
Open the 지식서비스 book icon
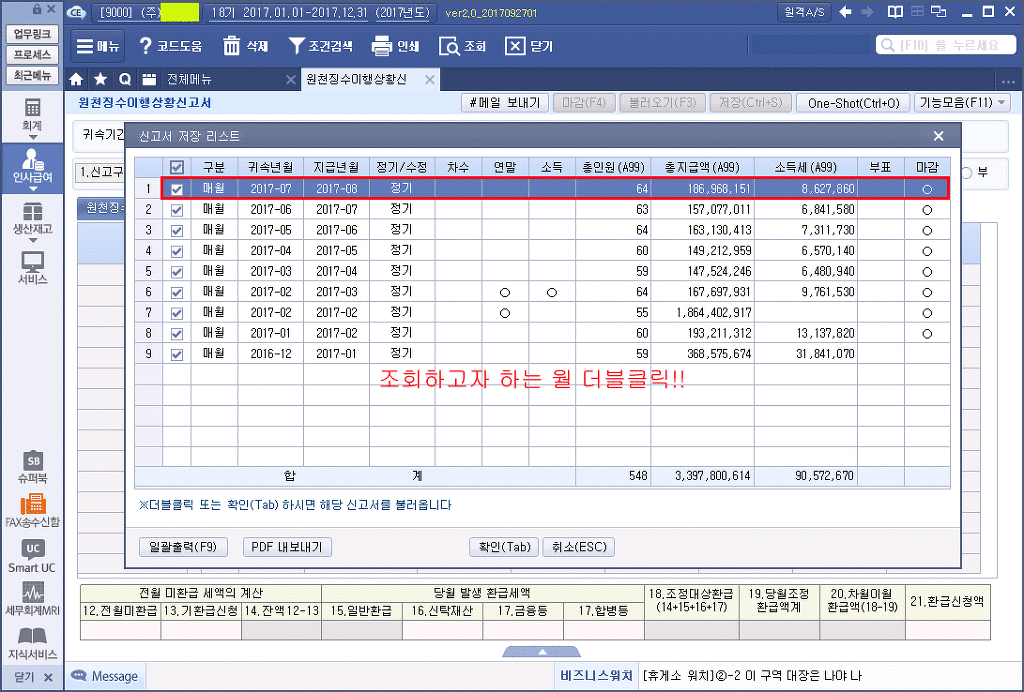pyautogui.click(x=32, y=642)
